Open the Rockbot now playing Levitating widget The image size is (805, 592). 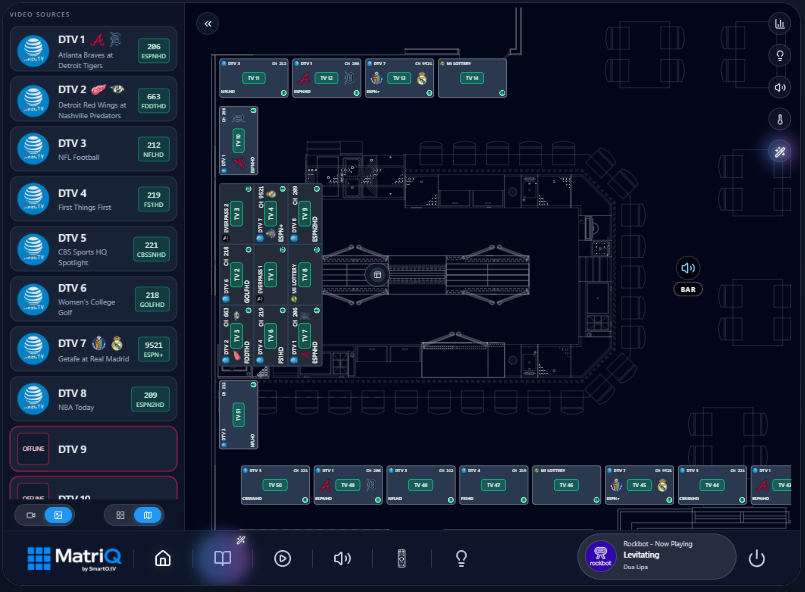[657, 556]
